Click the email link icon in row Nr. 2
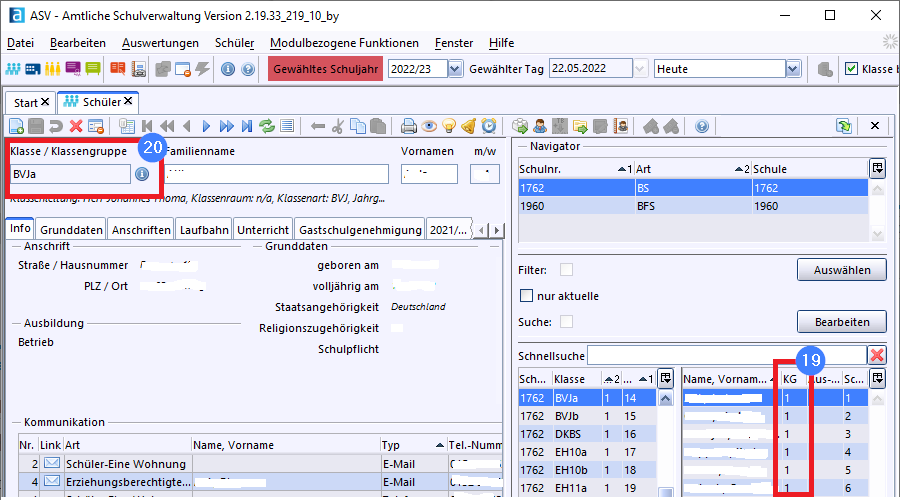Image resolution: width=900 pixels, height=500 pixels. coord(52,463)
